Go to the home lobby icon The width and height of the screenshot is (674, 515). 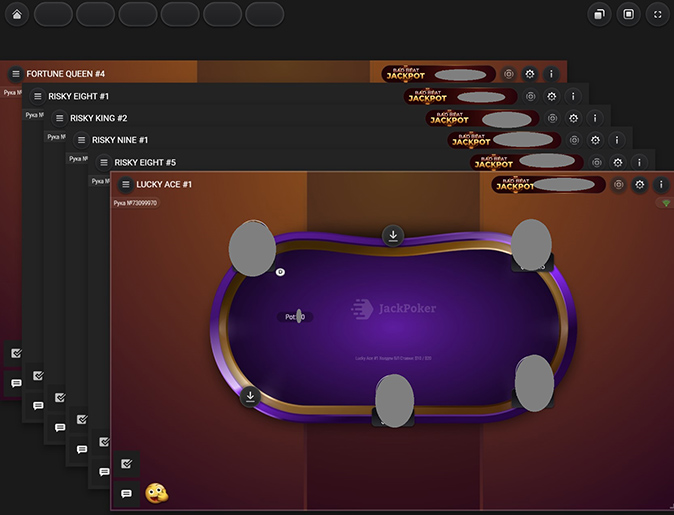point(17,15)
